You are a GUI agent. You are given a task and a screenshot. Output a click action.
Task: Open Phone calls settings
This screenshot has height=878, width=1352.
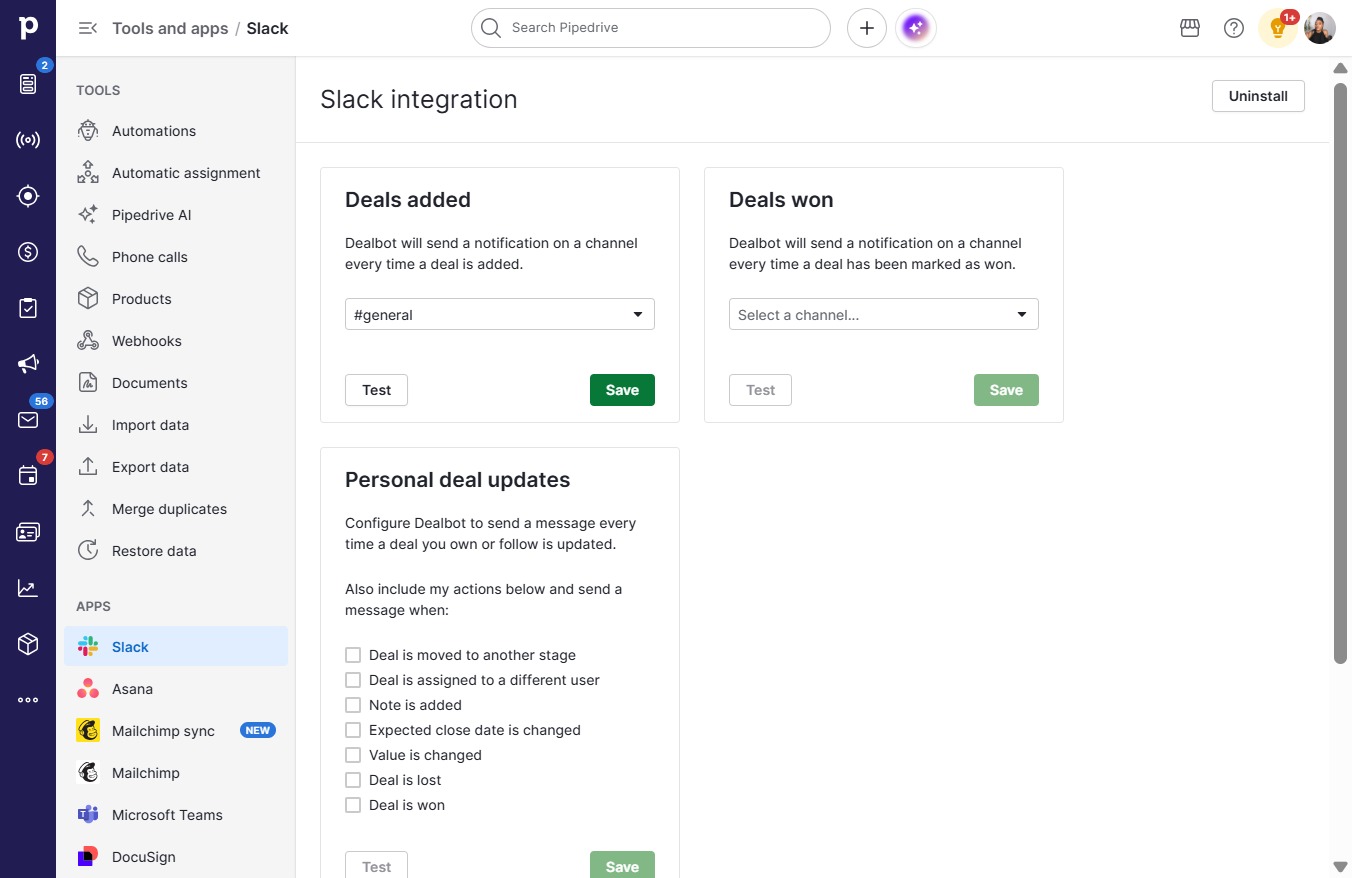(x=176, y=257)
